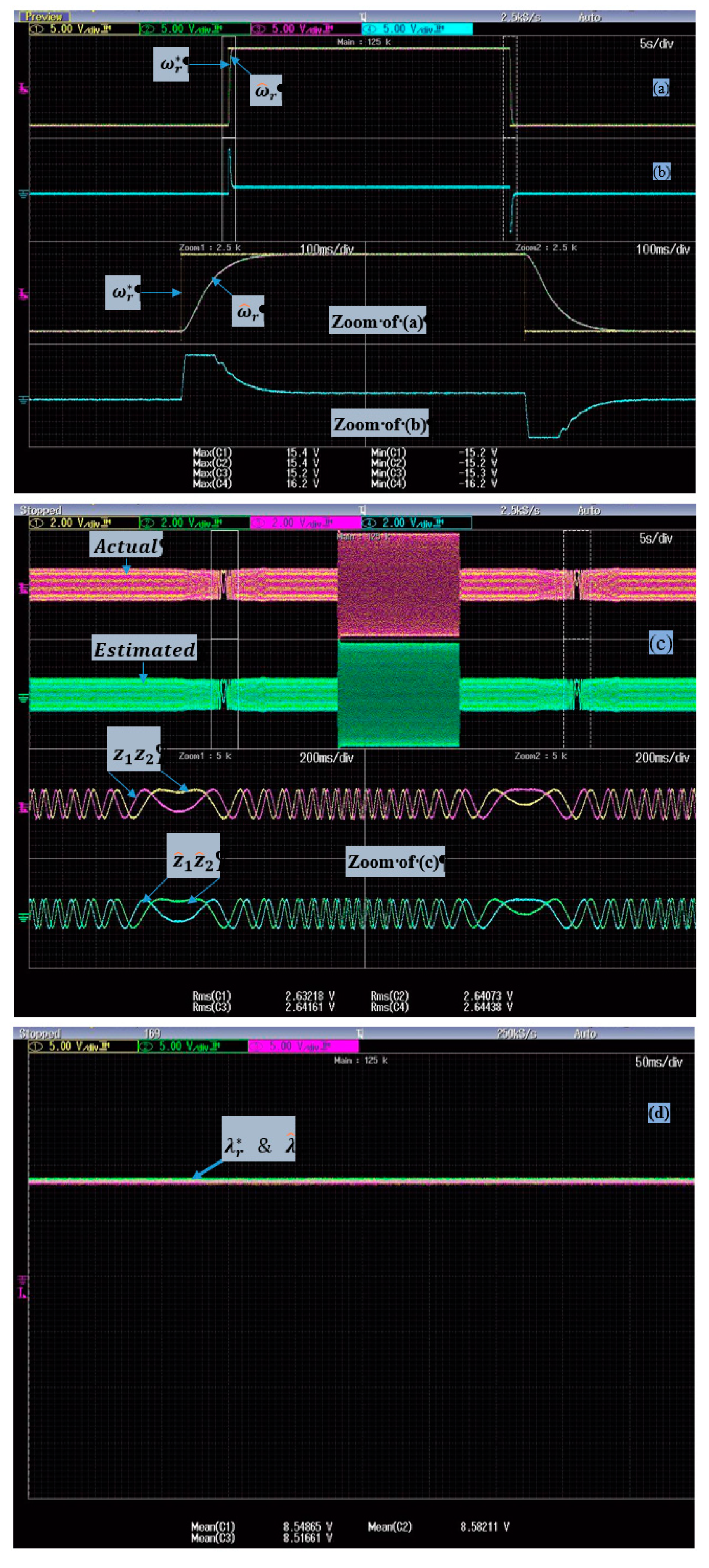Image resolution: width=709 pixels, height=1568 pixels.
Task: Click the trigger position marker on the 250kS/s scope
Action: [x=361, y=1033]
